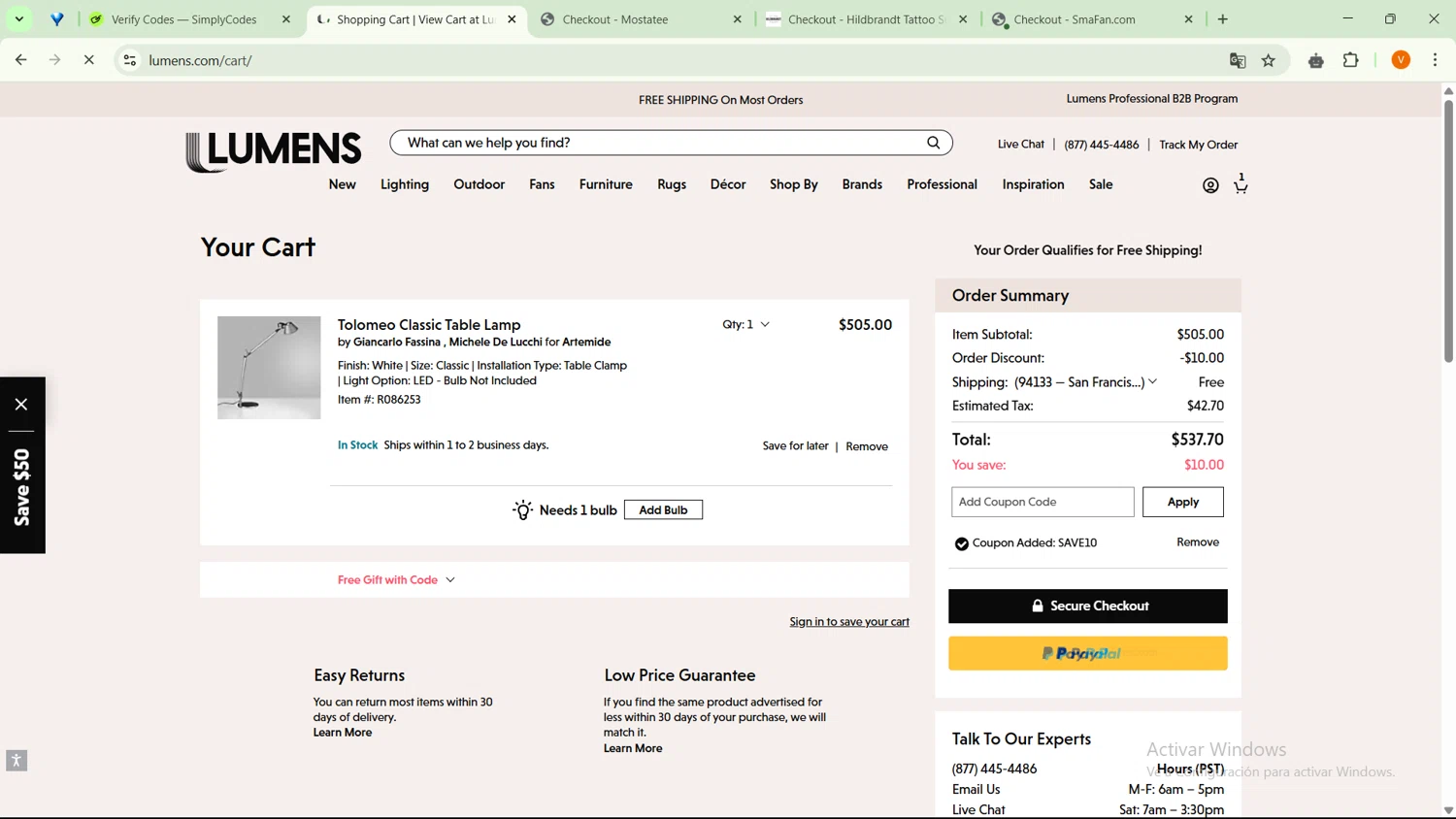1456x819 pixels.
Task: Click the translate page icon
Action: 1237,60
